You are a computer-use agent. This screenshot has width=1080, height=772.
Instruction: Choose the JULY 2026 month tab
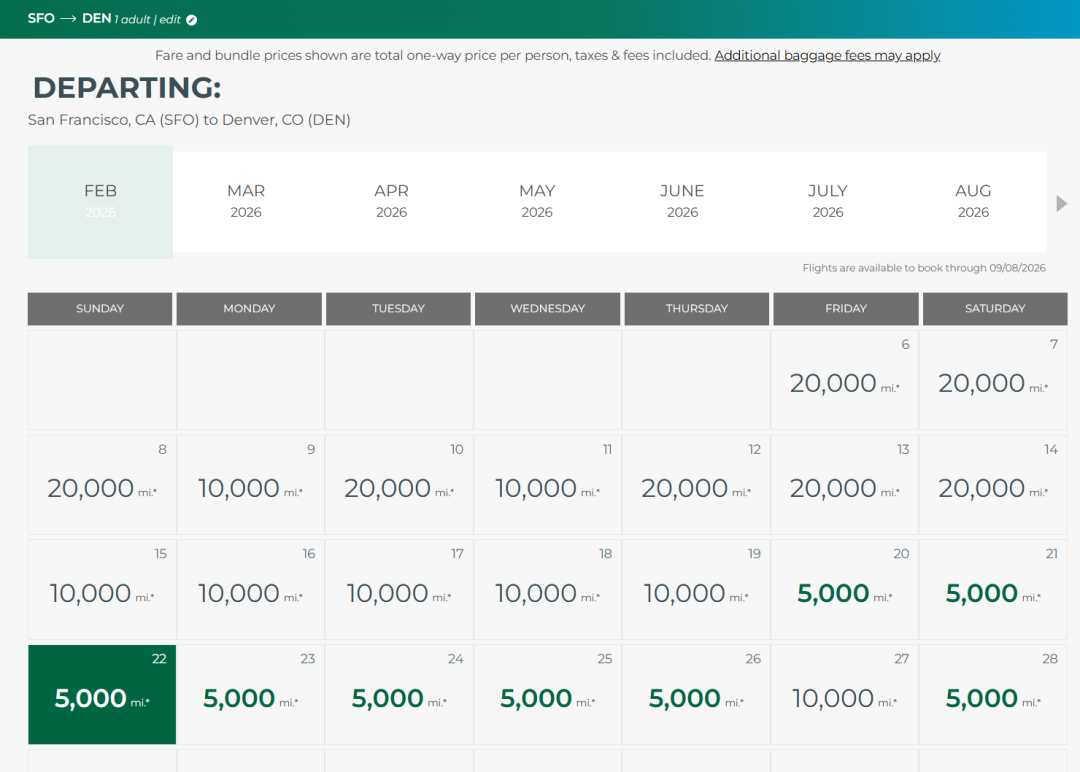pyautogui.click(x=827, y=201)
